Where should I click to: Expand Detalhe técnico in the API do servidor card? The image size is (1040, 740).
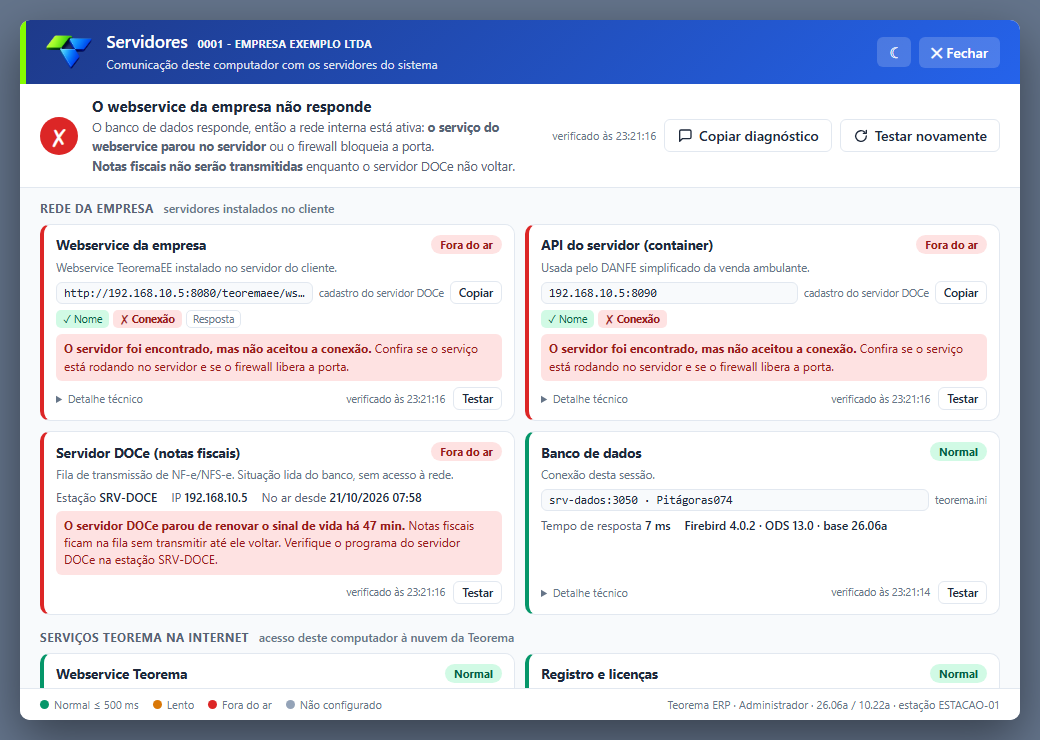pyautogui.click(x=584, y=399)
